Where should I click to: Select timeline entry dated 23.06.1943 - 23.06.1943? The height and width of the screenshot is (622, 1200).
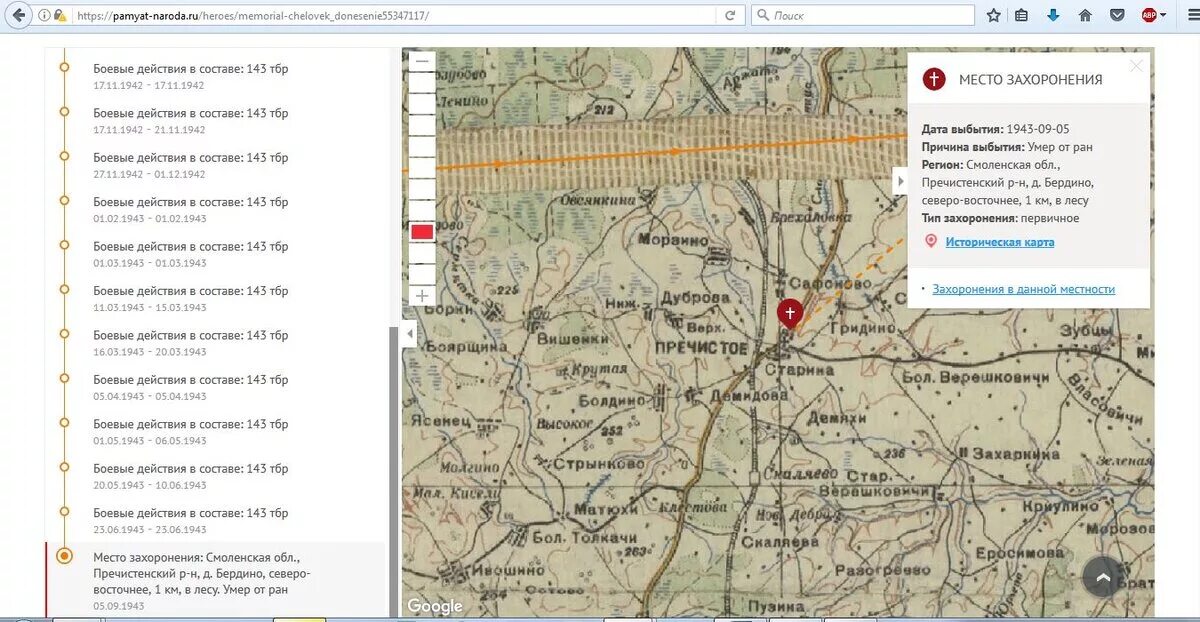[x=191, y=520]
